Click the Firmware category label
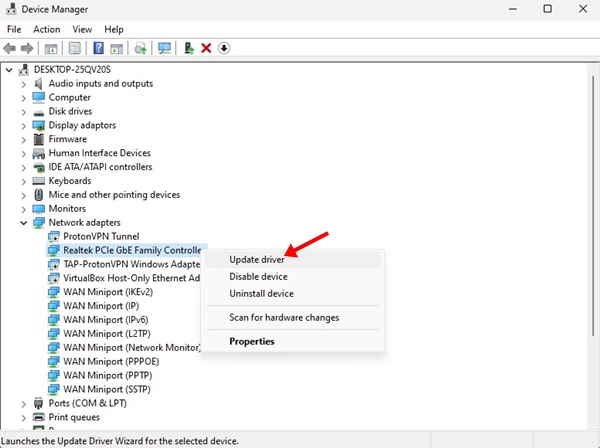This screenshot has height=448, width=600. [x=67, y=139]
